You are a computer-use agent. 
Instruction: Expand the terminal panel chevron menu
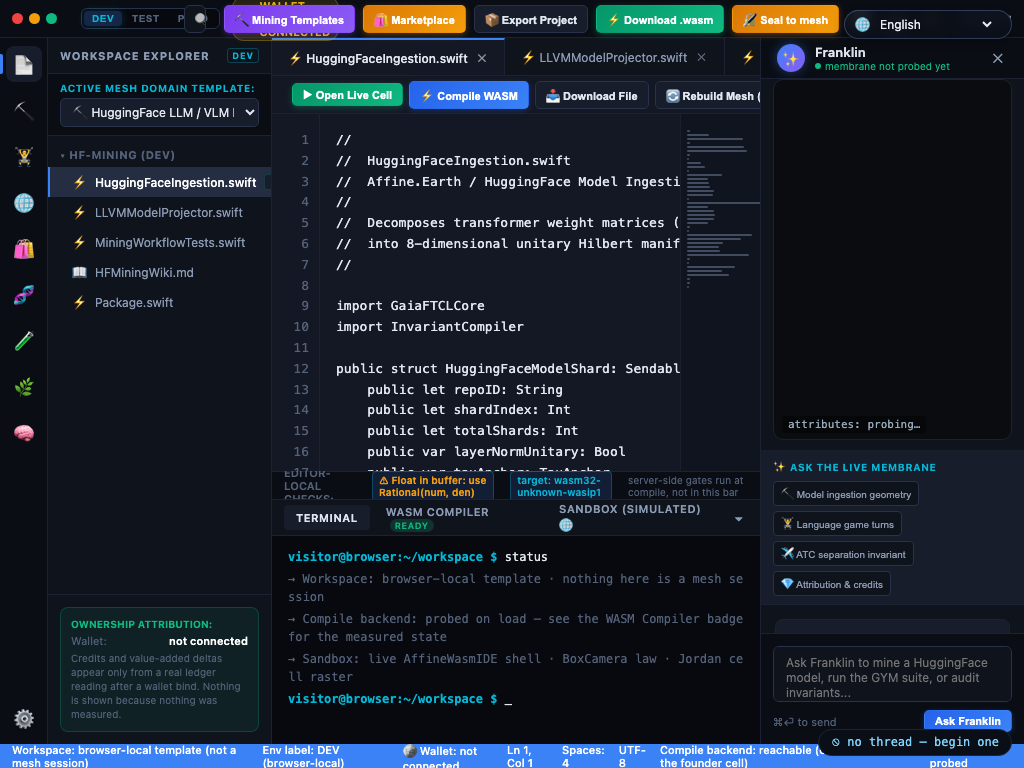739,519
